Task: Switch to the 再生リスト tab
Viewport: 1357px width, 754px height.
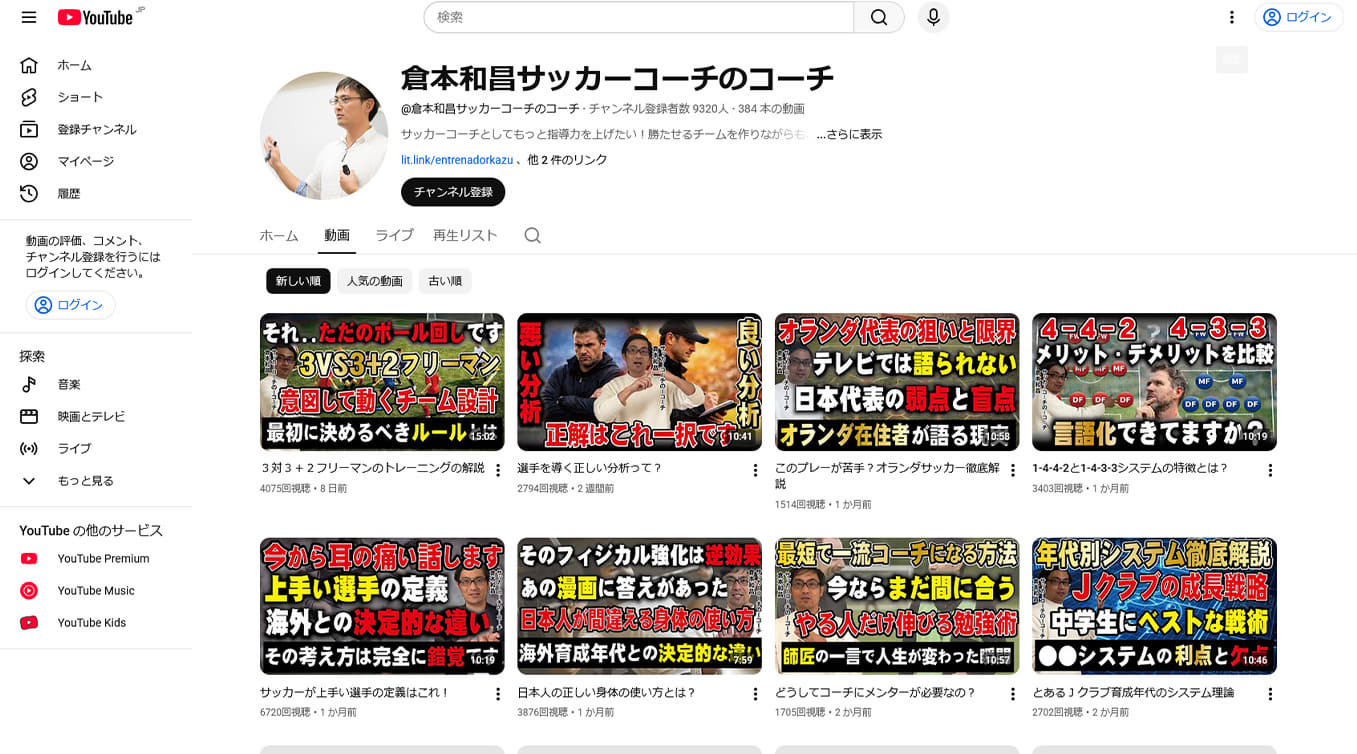Action: (464, 235)
